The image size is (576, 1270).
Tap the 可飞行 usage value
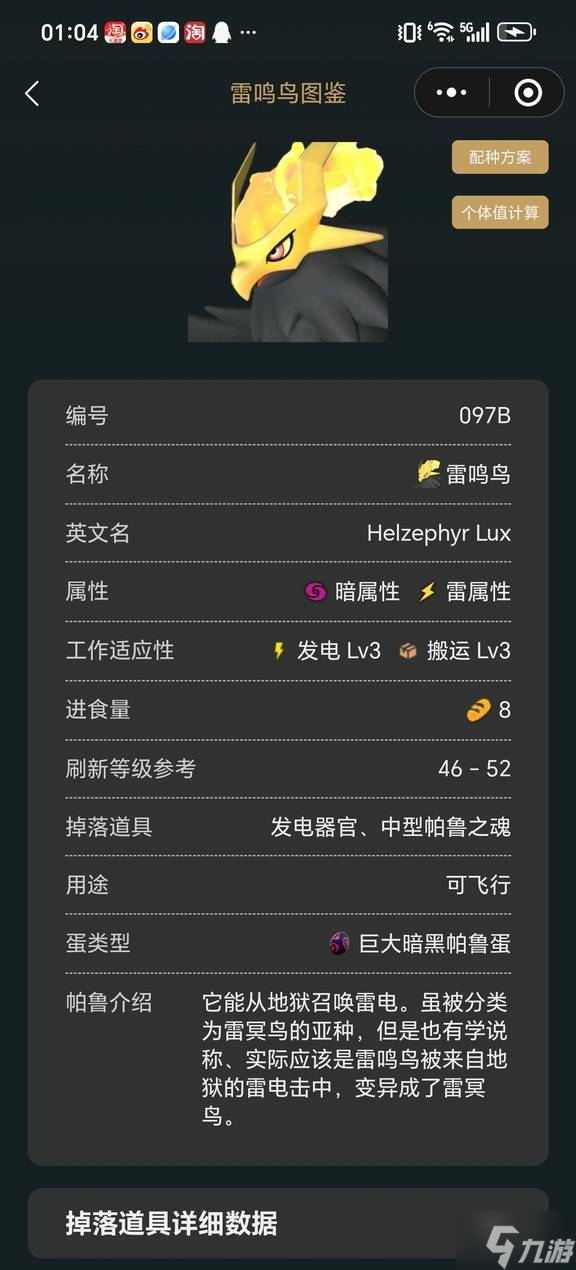click(x=479, y=885)
